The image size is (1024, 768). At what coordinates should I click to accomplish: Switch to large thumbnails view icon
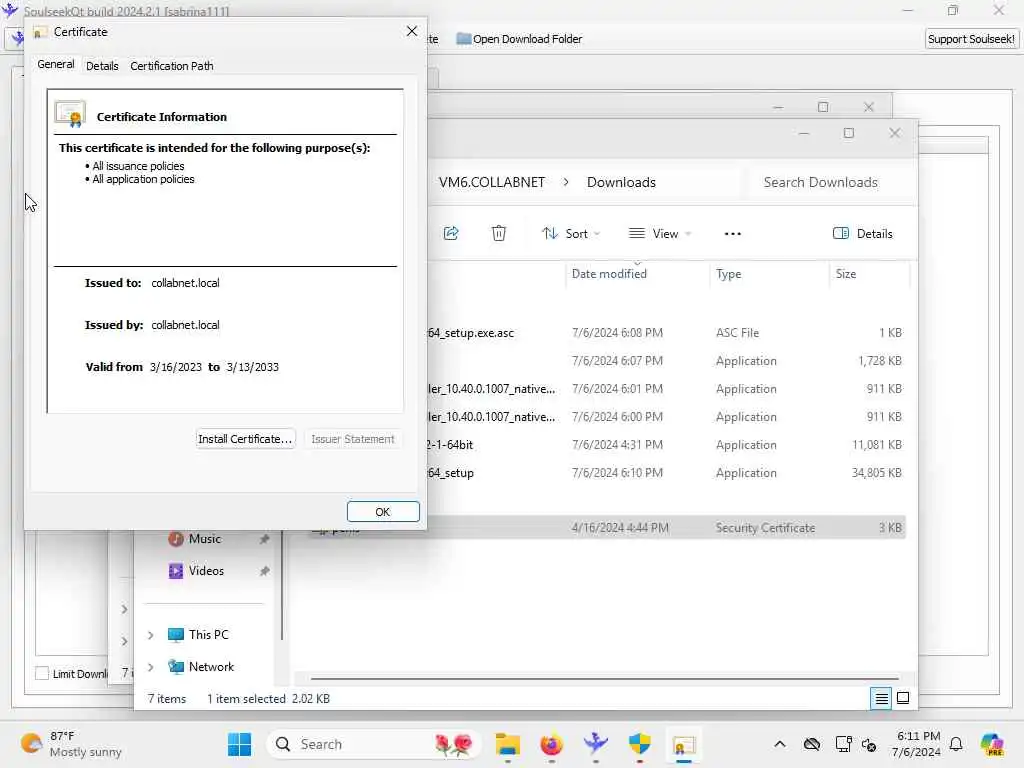[903, 699]
